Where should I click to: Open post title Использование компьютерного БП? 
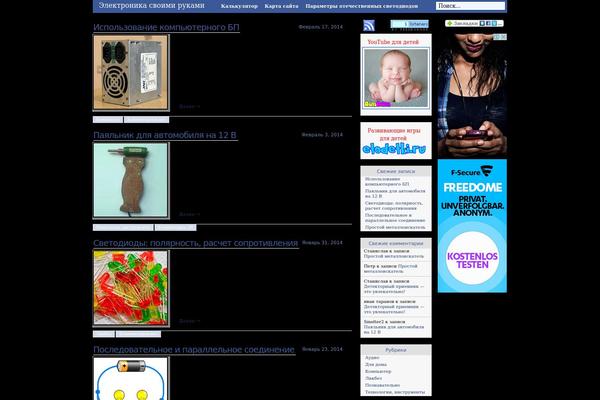point(166,27)
